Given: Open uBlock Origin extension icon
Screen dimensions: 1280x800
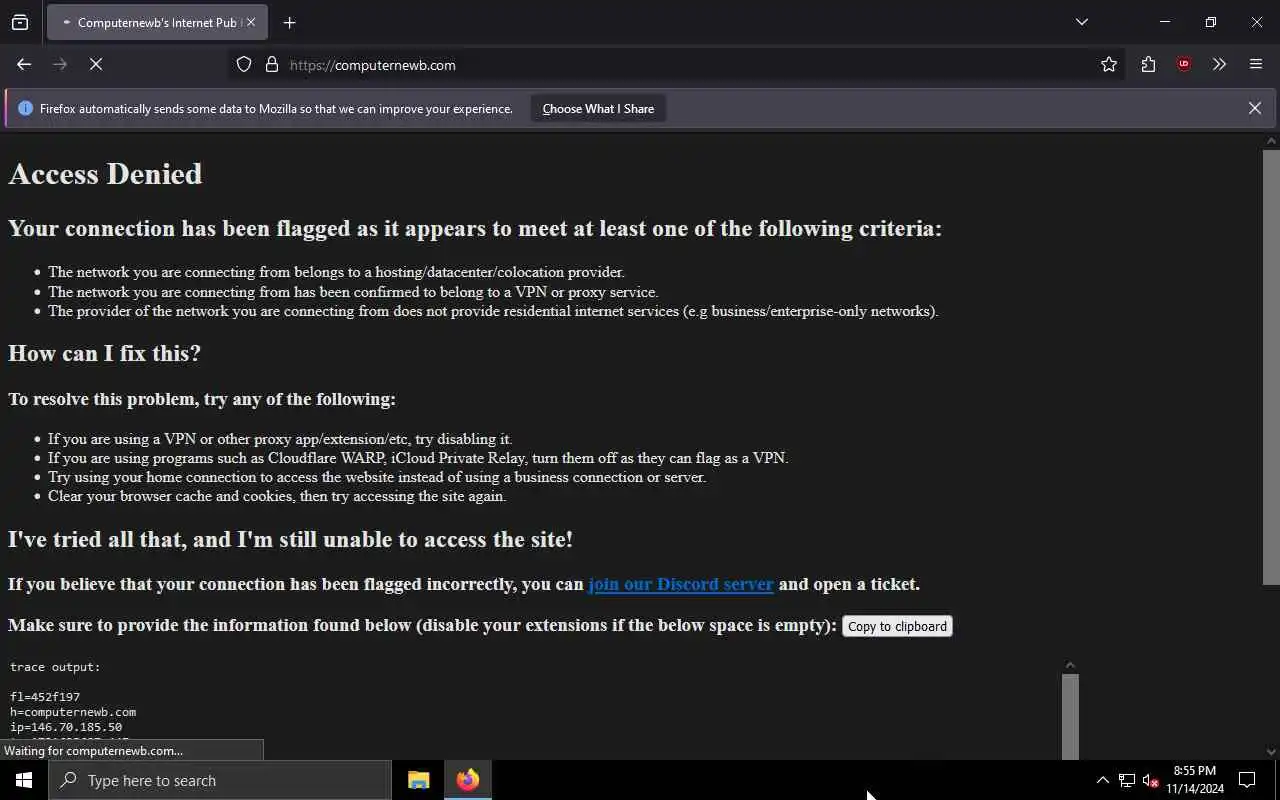Looking at the screenshot, I should 1184,64.
